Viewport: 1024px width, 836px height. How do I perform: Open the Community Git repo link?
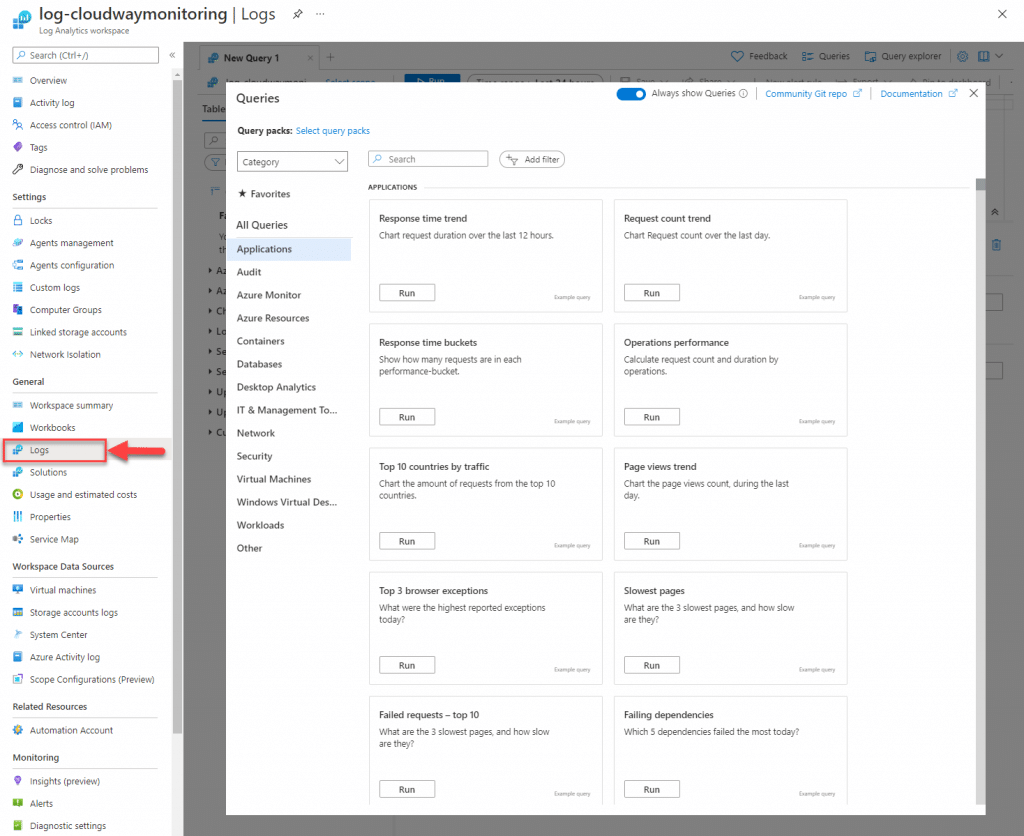[813, 93]
